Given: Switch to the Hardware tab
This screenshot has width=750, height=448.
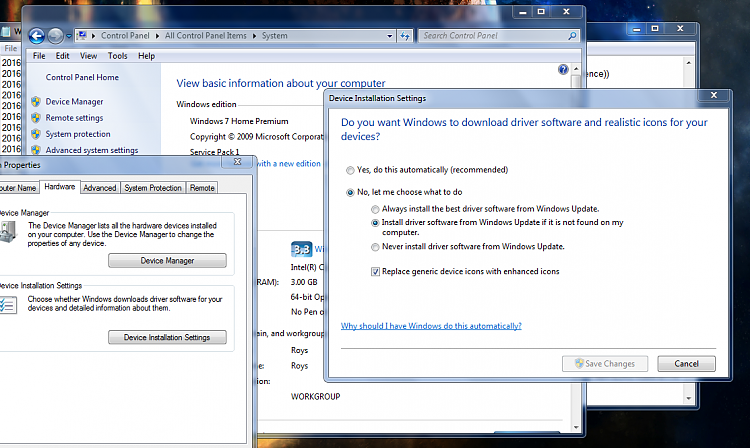Looking at the screenshot, I should coord(60,186).
